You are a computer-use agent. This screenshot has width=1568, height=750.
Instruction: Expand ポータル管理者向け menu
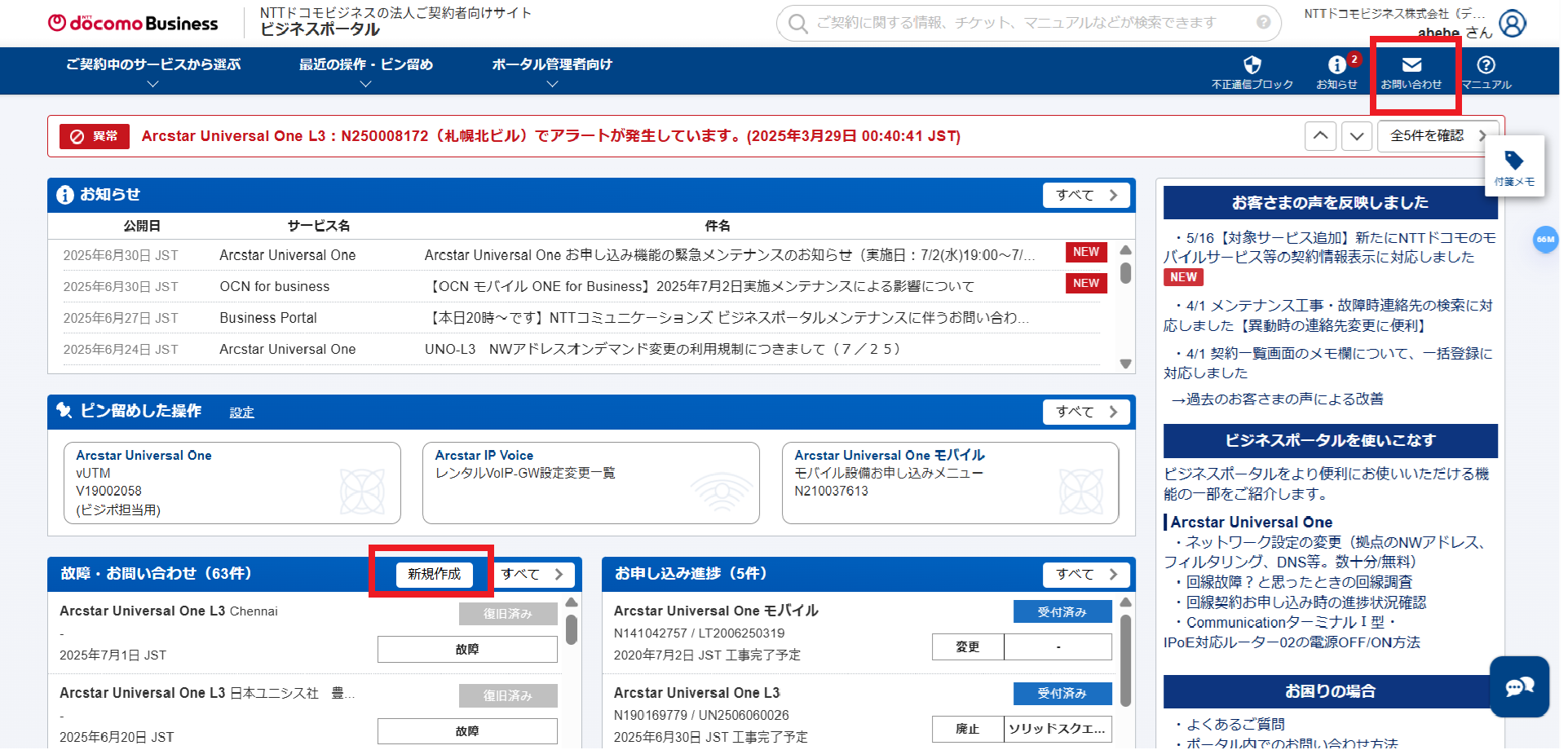tap(552, 72)
